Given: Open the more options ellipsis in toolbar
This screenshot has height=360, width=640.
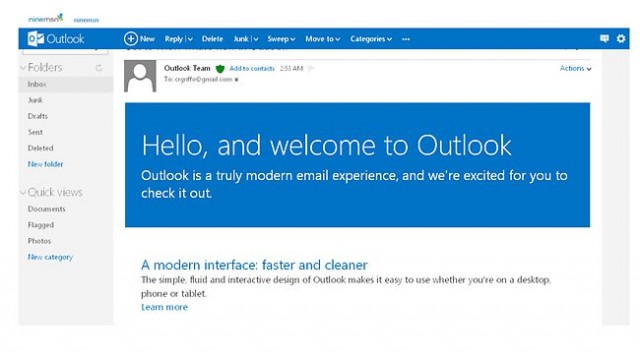Looking at the screenshot, I should tap(406, 39).
